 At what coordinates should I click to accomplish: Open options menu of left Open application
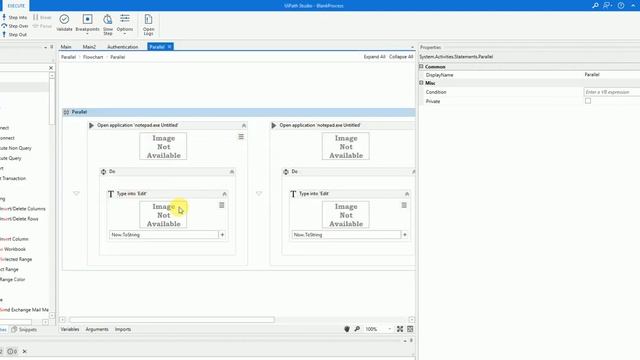(x=241, y=137)
